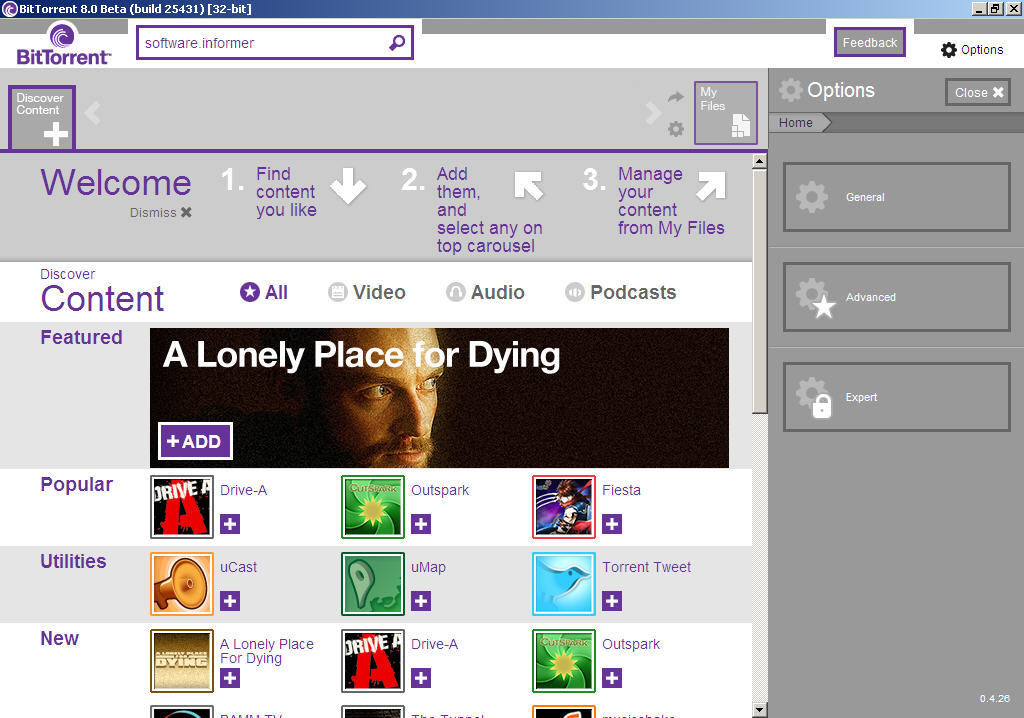Open the uCast megaphone thumbnail
The height and width of the screenshot is (718, 1024).
point(182,584)
